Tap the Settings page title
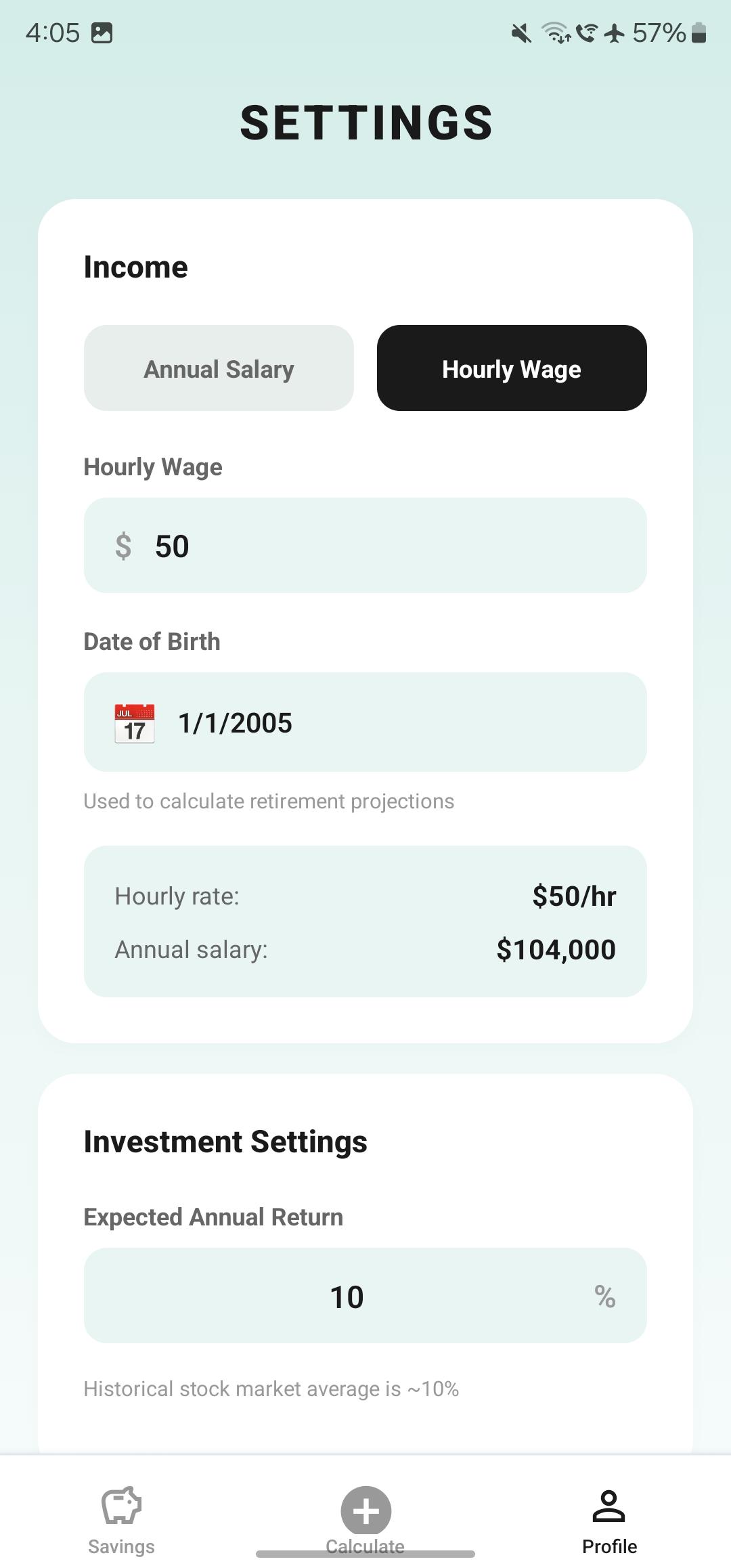 366,123
